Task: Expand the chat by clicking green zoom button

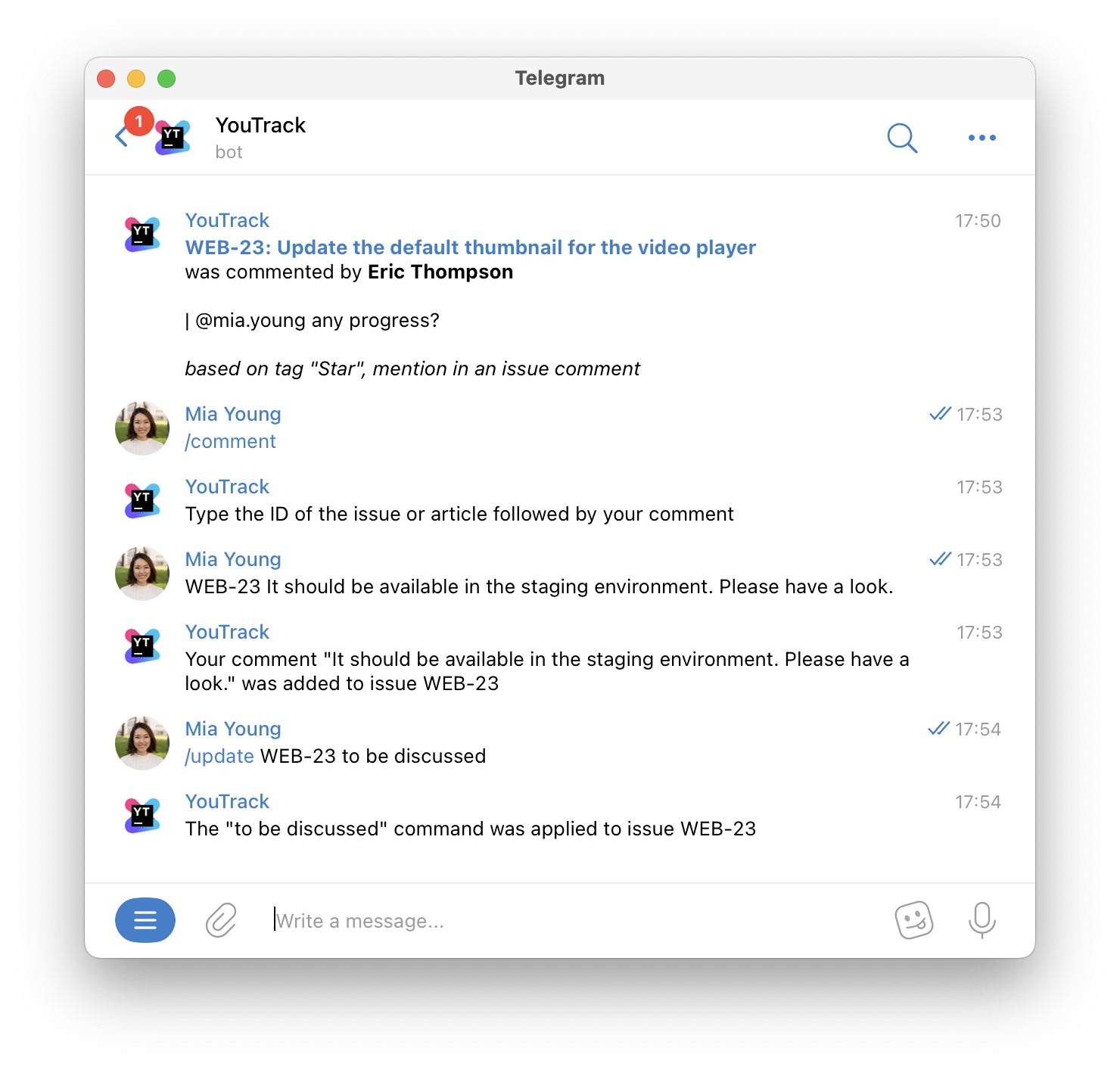Action: [166, 78]
